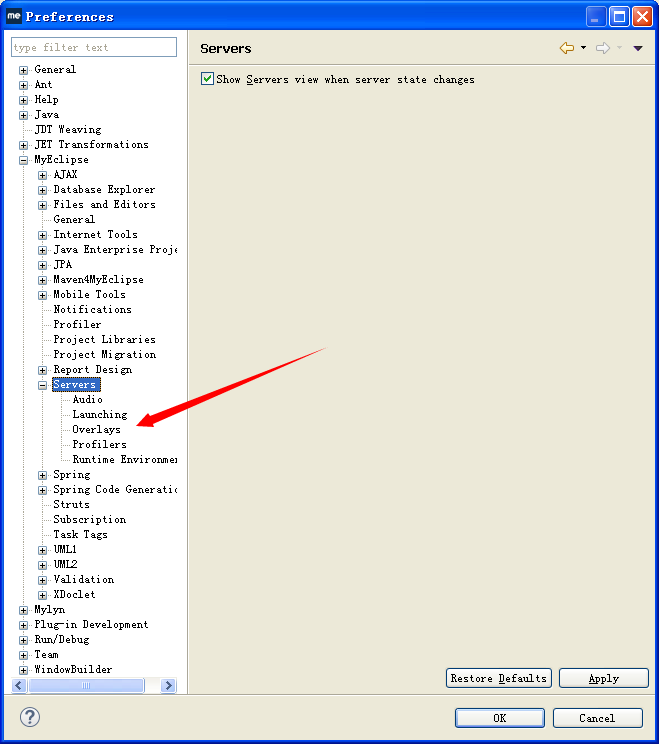Screen dimensions: 659x744
Task: Click the Restore Defaults button
Action: (x=499, y=678)
